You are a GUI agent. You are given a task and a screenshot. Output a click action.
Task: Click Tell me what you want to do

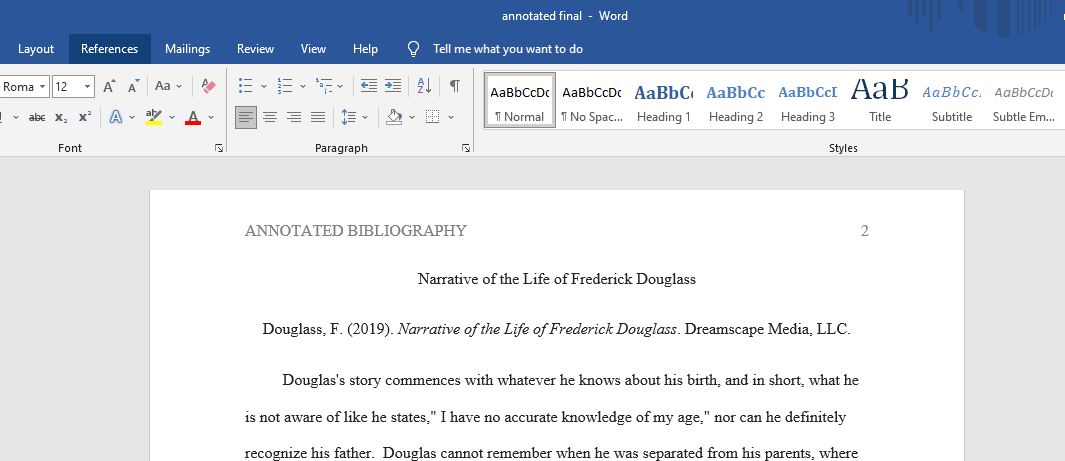(508, 49)
